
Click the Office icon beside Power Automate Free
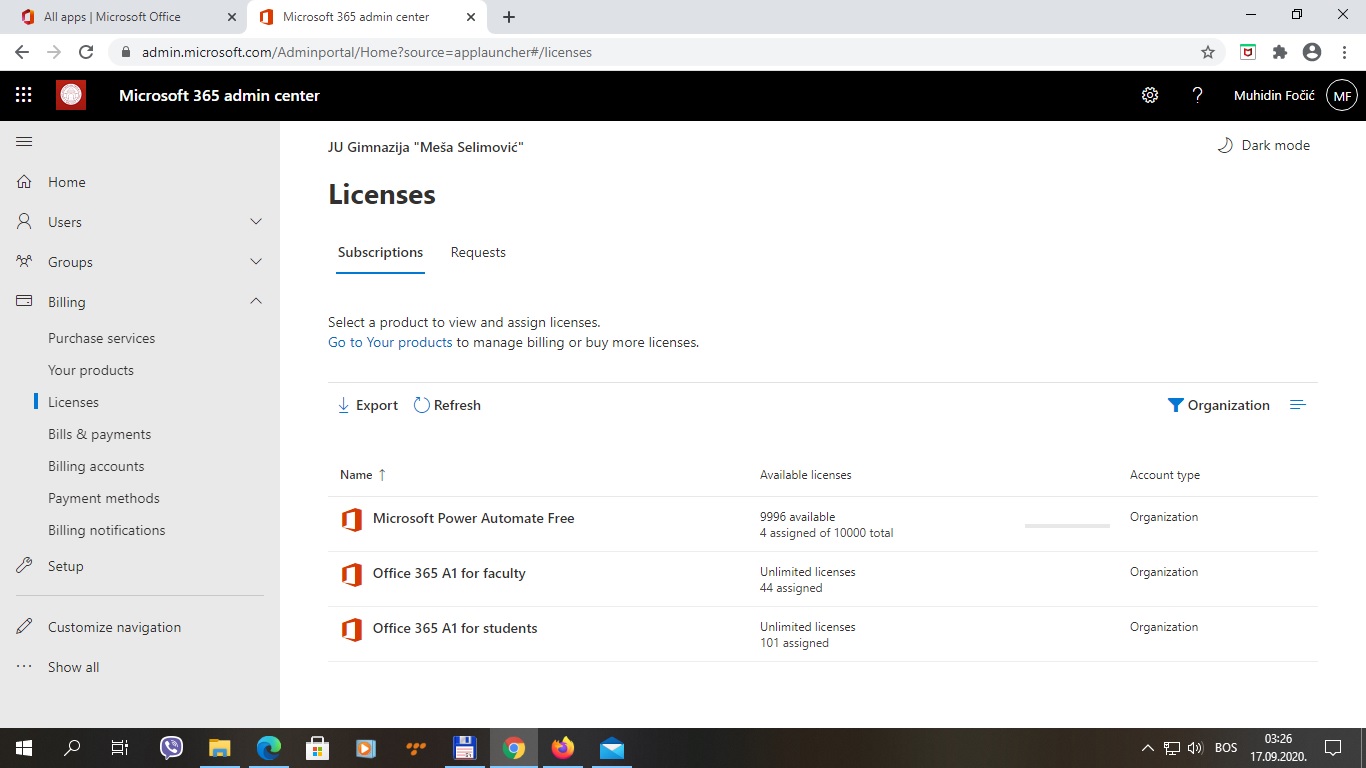pyautogui.click(x=351, y=520)
